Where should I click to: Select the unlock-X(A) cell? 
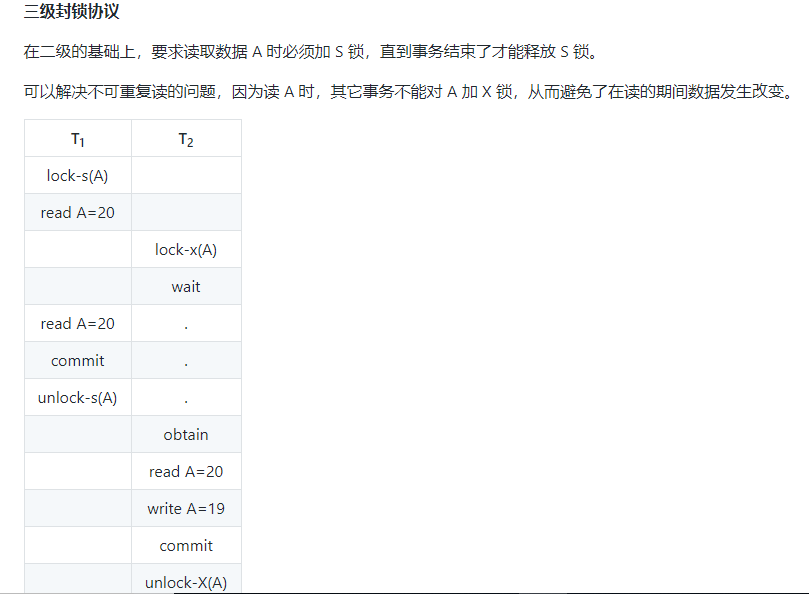tap(186, 580)
